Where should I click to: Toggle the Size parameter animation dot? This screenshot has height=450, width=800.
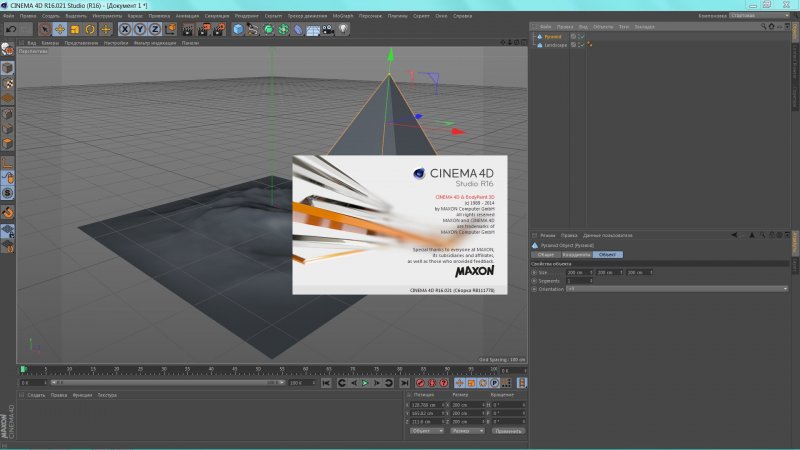coord(534,272)
